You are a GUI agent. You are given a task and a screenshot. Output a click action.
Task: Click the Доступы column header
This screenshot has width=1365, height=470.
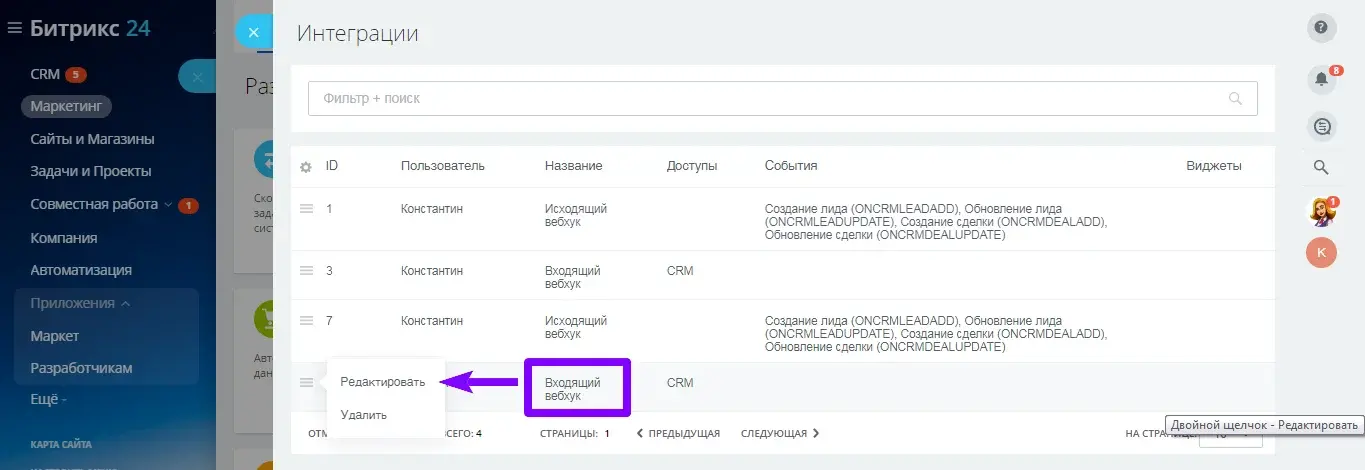692,165
